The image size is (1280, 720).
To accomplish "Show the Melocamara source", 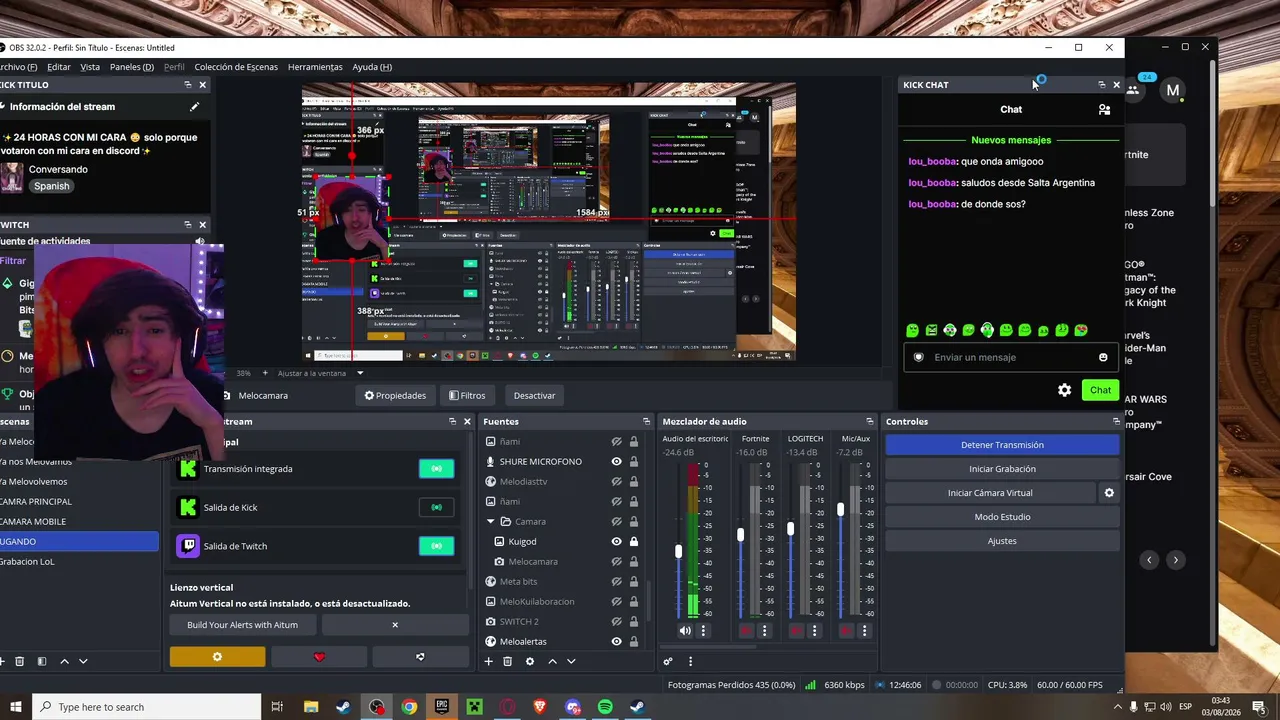I will 617,562.
